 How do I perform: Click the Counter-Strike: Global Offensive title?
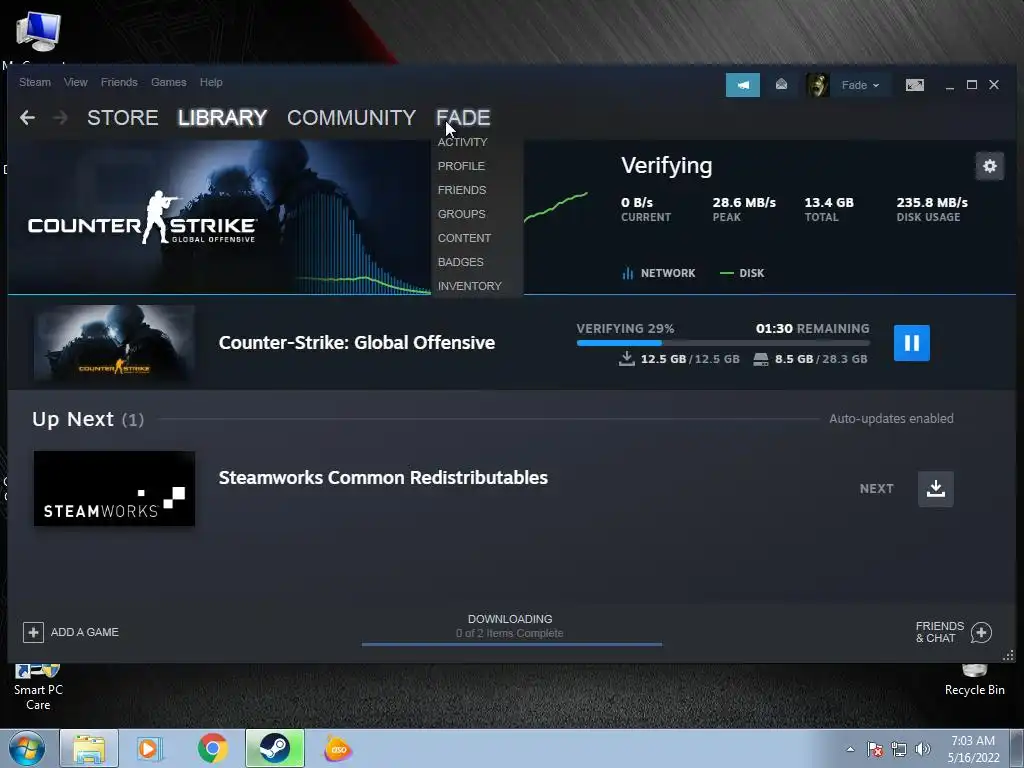357,343
